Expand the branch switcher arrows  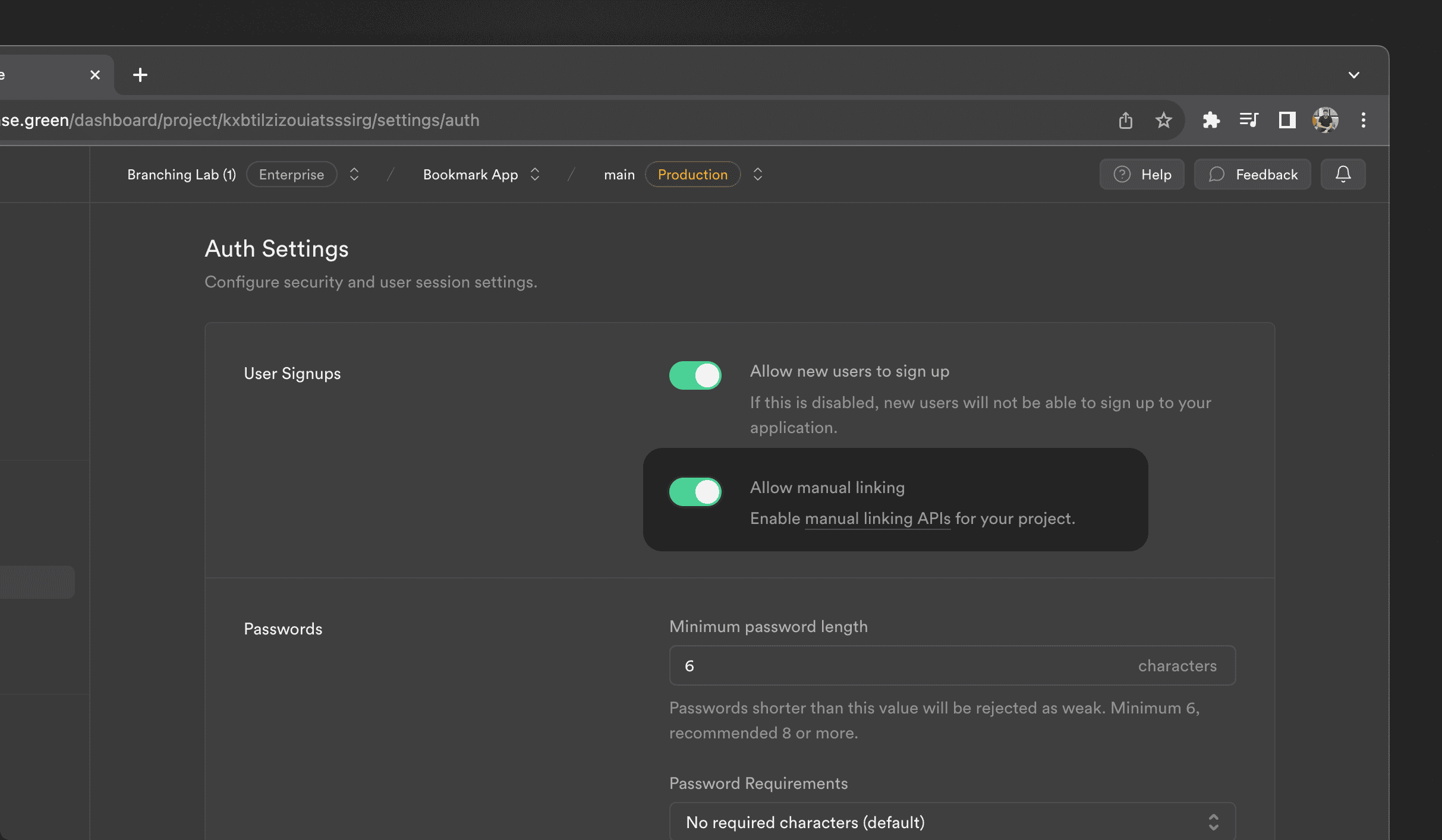coord(758,175)
